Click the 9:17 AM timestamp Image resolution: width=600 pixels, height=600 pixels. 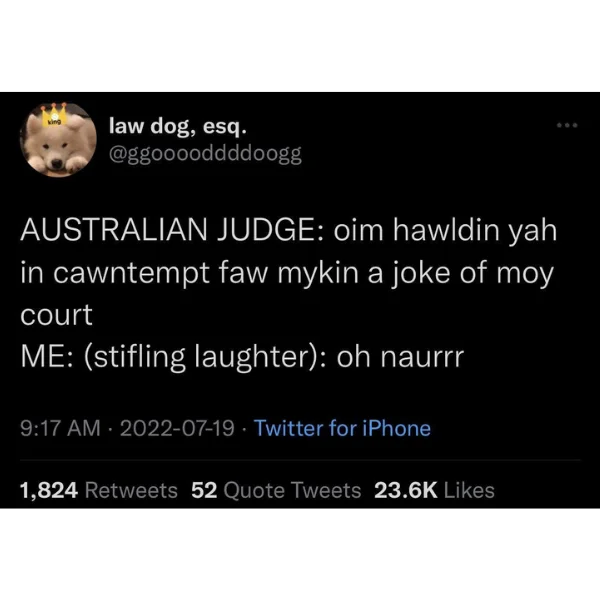[60, 428]
